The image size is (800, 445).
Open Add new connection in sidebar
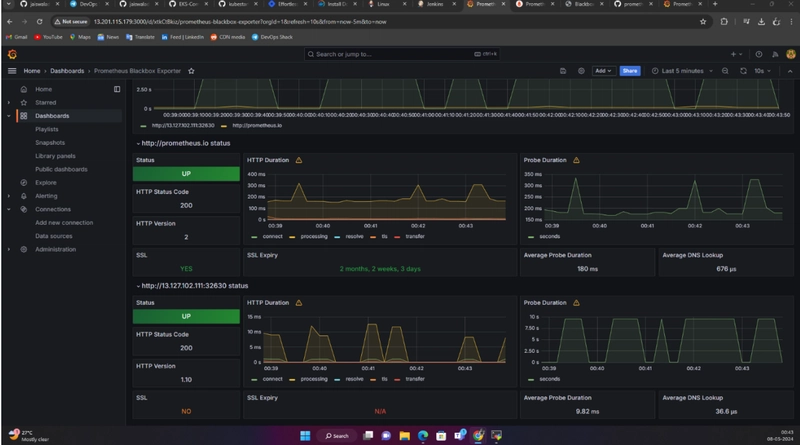(x=64, y=222)
